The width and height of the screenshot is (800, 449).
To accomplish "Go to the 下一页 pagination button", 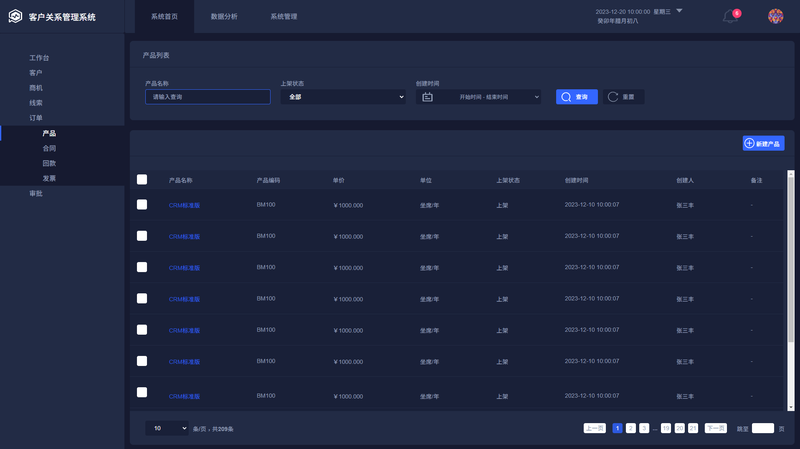I will pyautogui.click(x=715, y=428).
